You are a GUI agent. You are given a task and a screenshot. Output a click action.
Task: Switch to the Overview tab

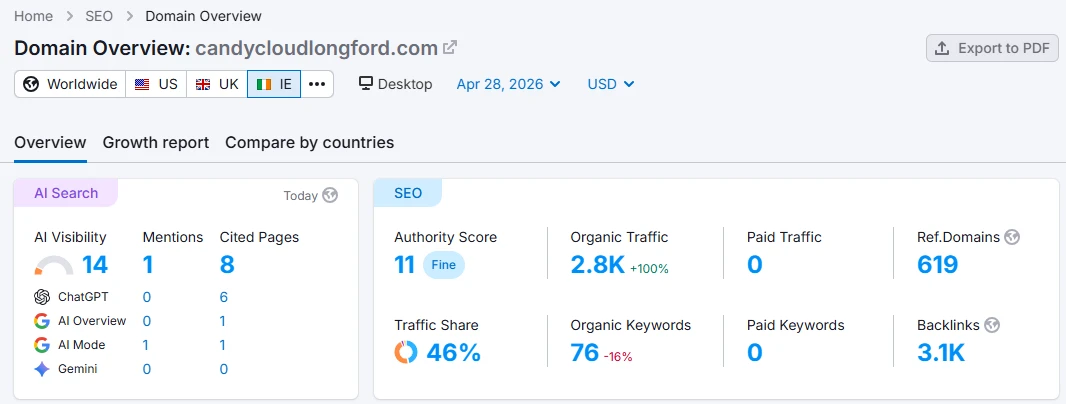[x=50, y=143]
